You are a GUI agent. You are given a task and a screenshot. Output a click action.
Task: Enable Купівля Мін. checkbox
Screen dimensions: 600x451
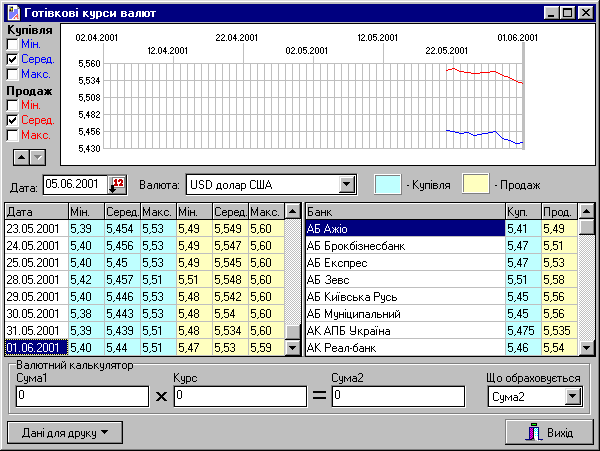coord(12,45)
